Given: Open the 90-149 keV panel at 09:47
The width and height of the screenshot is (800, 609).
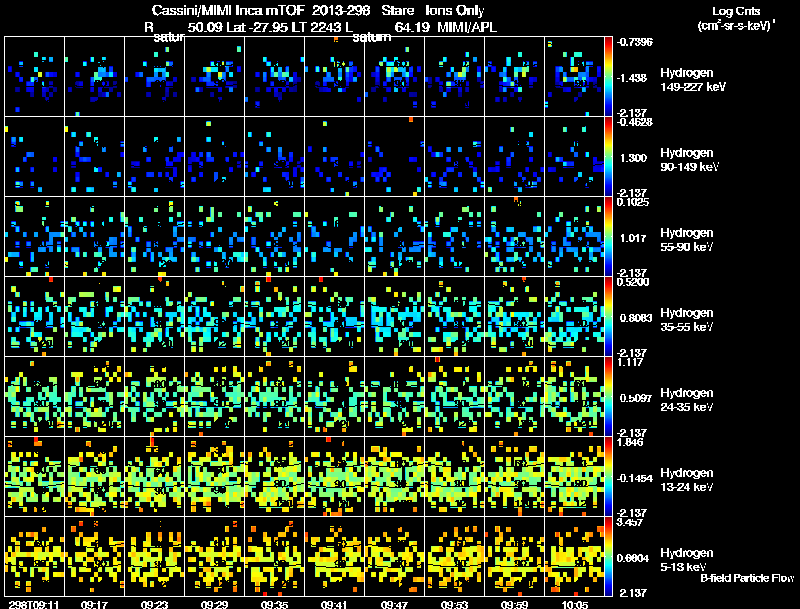Looking at the screenshot, I should point(394,157).
